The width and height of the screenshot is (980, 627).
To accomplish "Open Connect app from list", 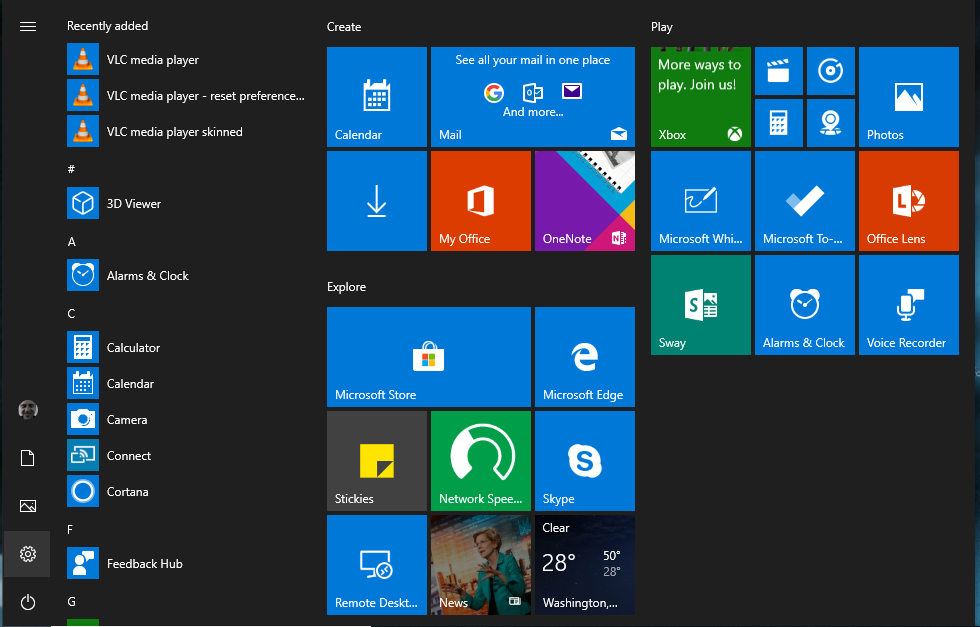I will [188, 456].
